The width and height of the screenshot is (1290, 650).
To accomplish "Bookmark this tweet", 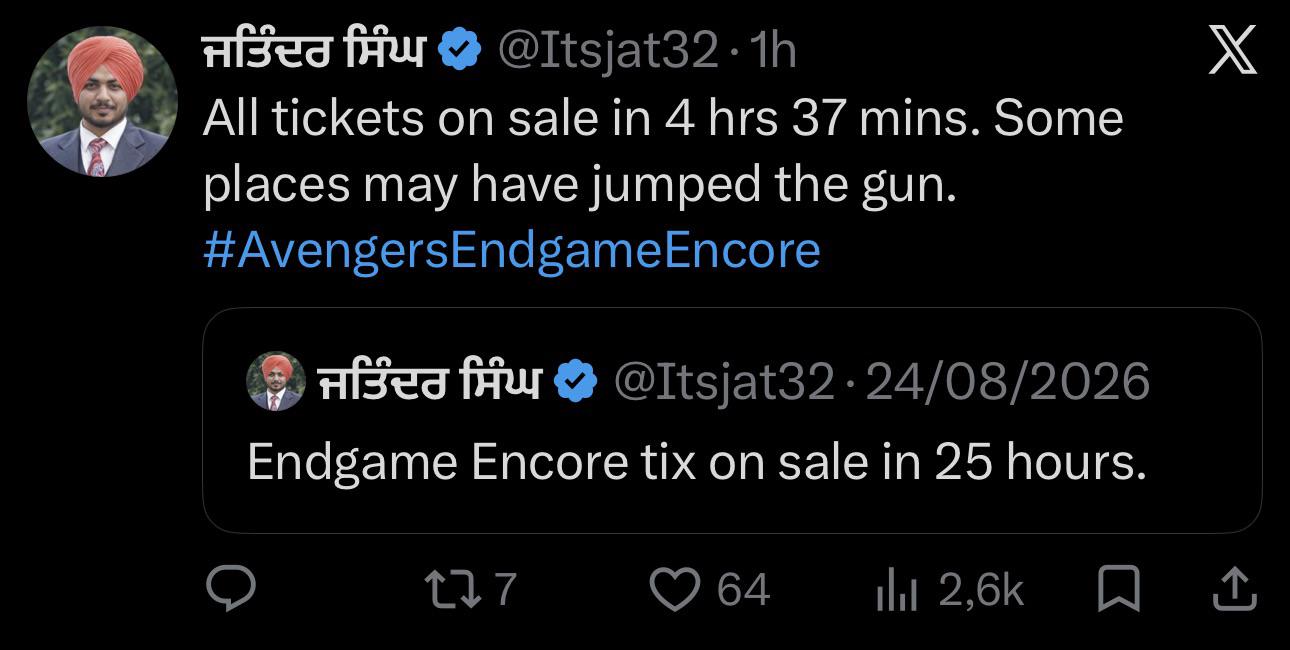I will 1119,589.
